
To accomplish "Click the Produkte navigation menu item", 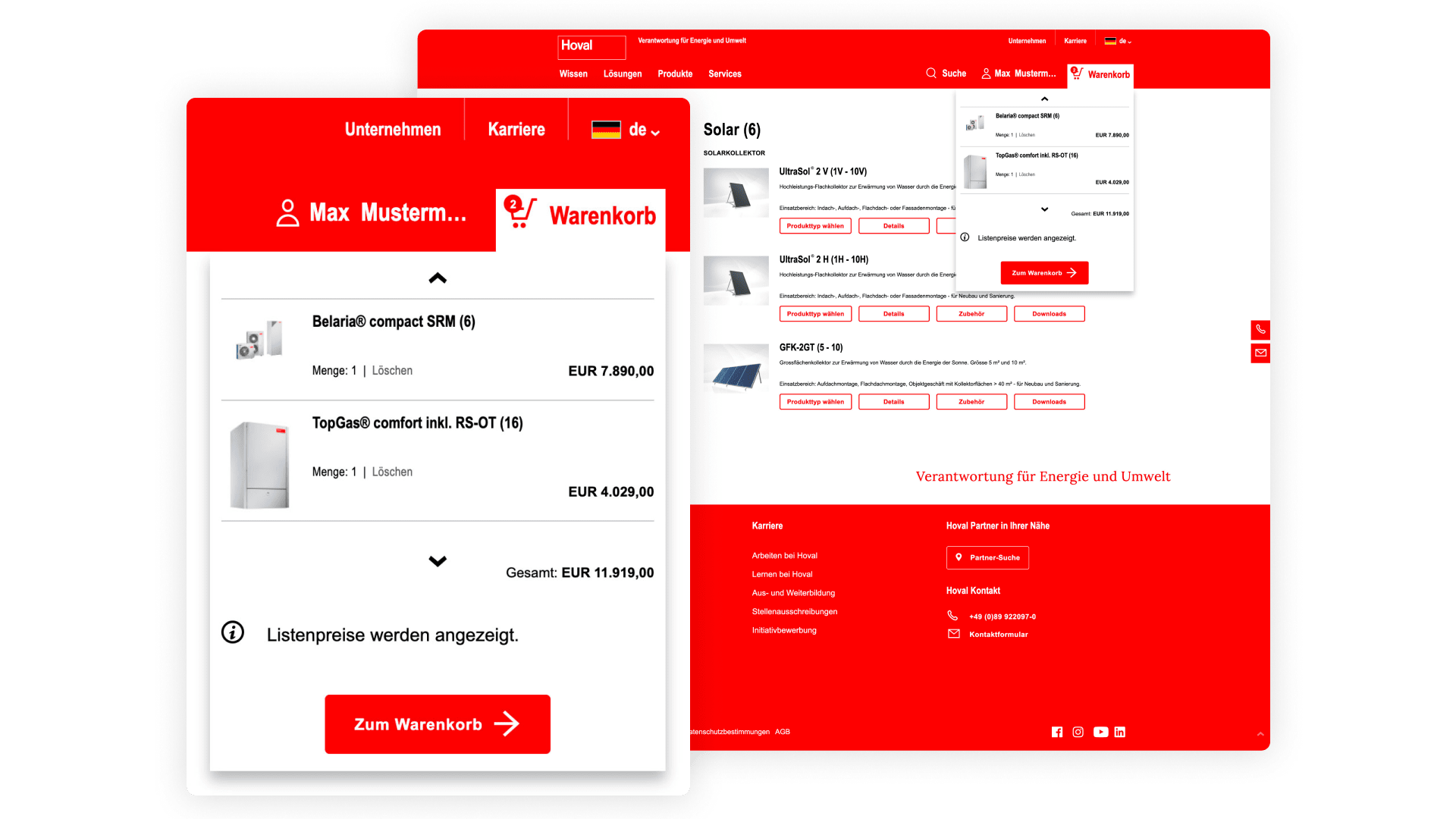I will tap(674, 74).
